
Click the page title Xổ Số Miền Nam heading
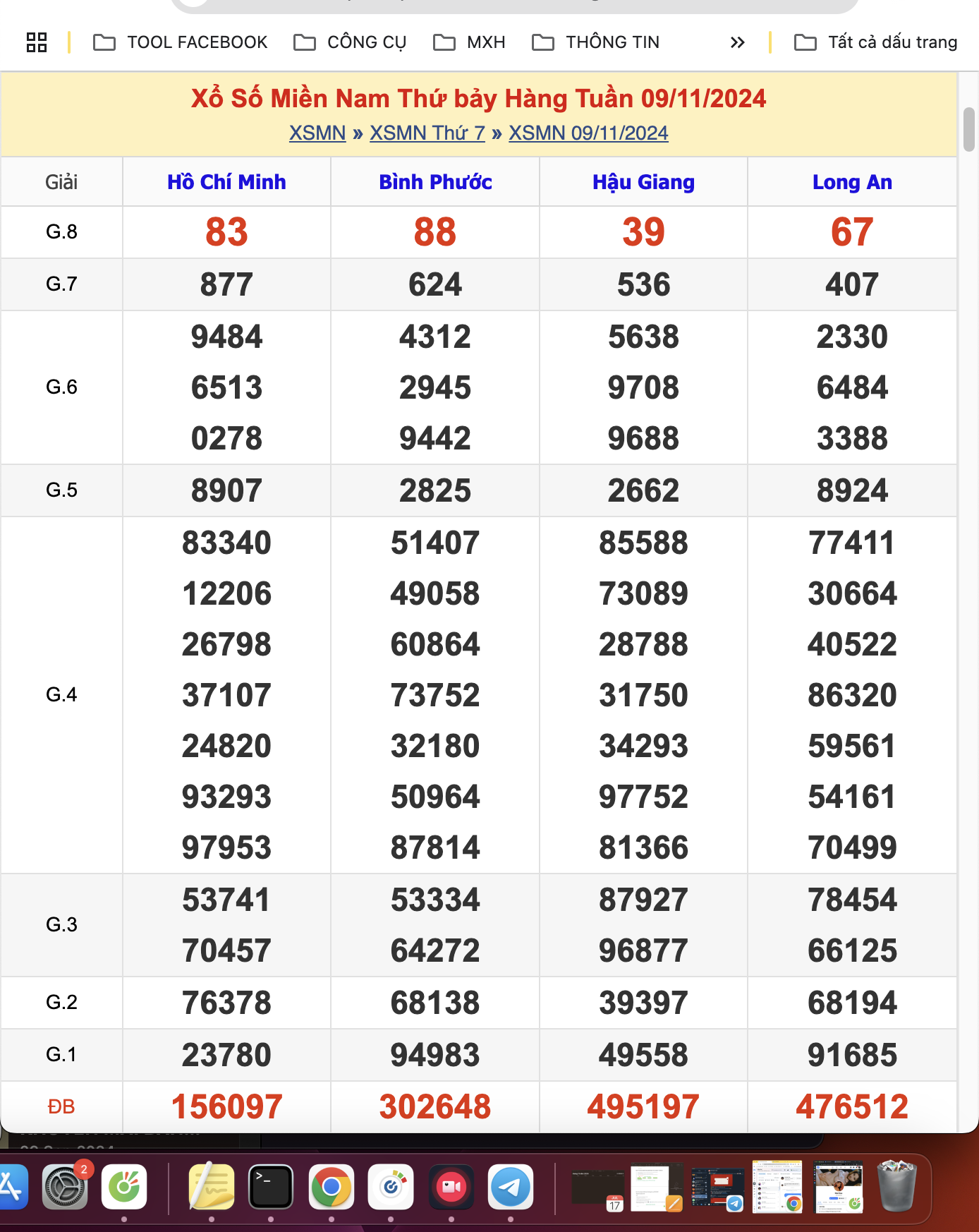point(478,98)
